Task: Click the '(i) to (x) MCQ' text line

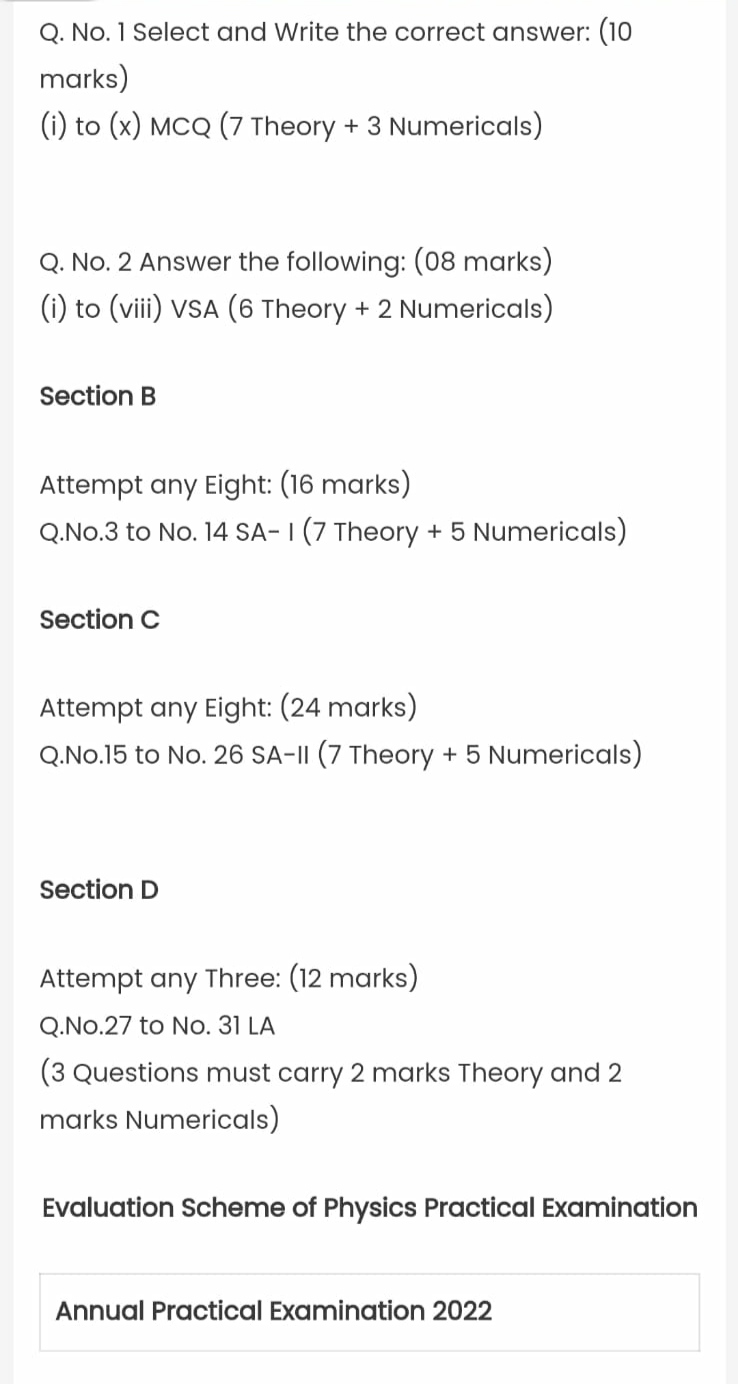Action: (291, 127)
